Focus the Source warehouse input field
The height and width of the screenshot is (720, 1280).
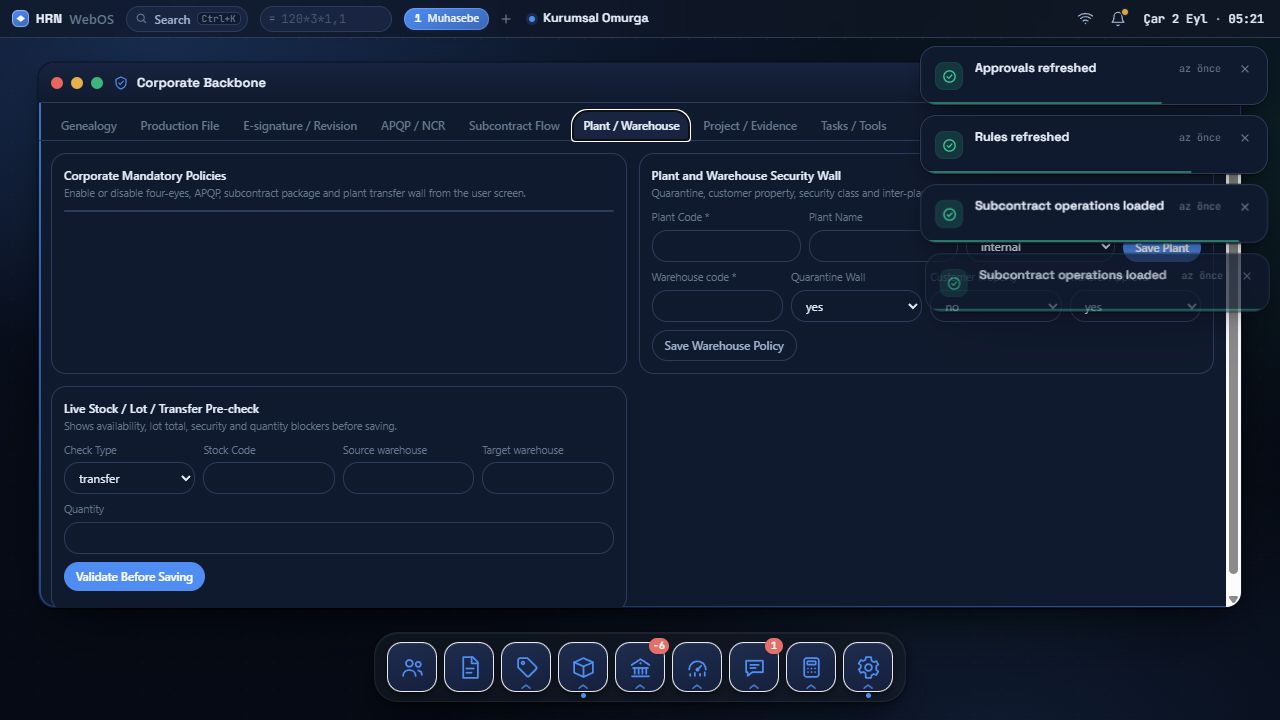[x=408, y=478]
